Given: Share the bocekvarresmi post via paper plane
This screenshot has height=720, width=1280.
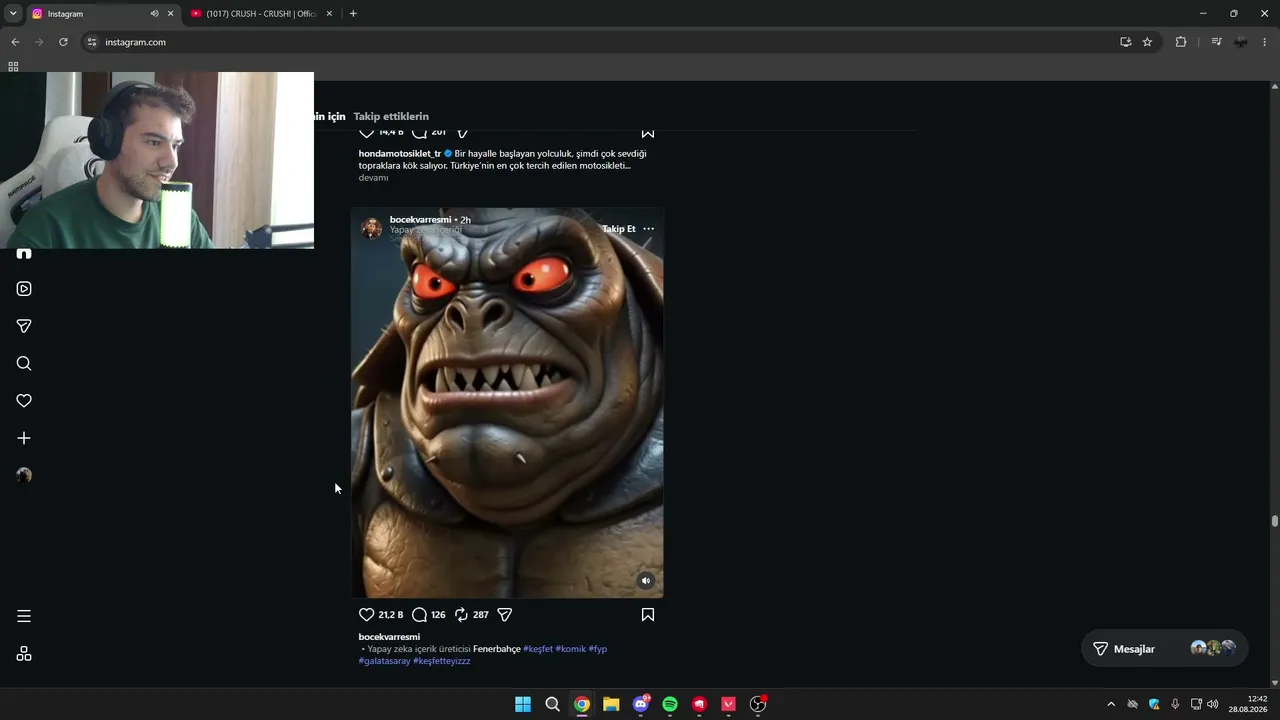Looking at the screenshot, I should point(505,615).
